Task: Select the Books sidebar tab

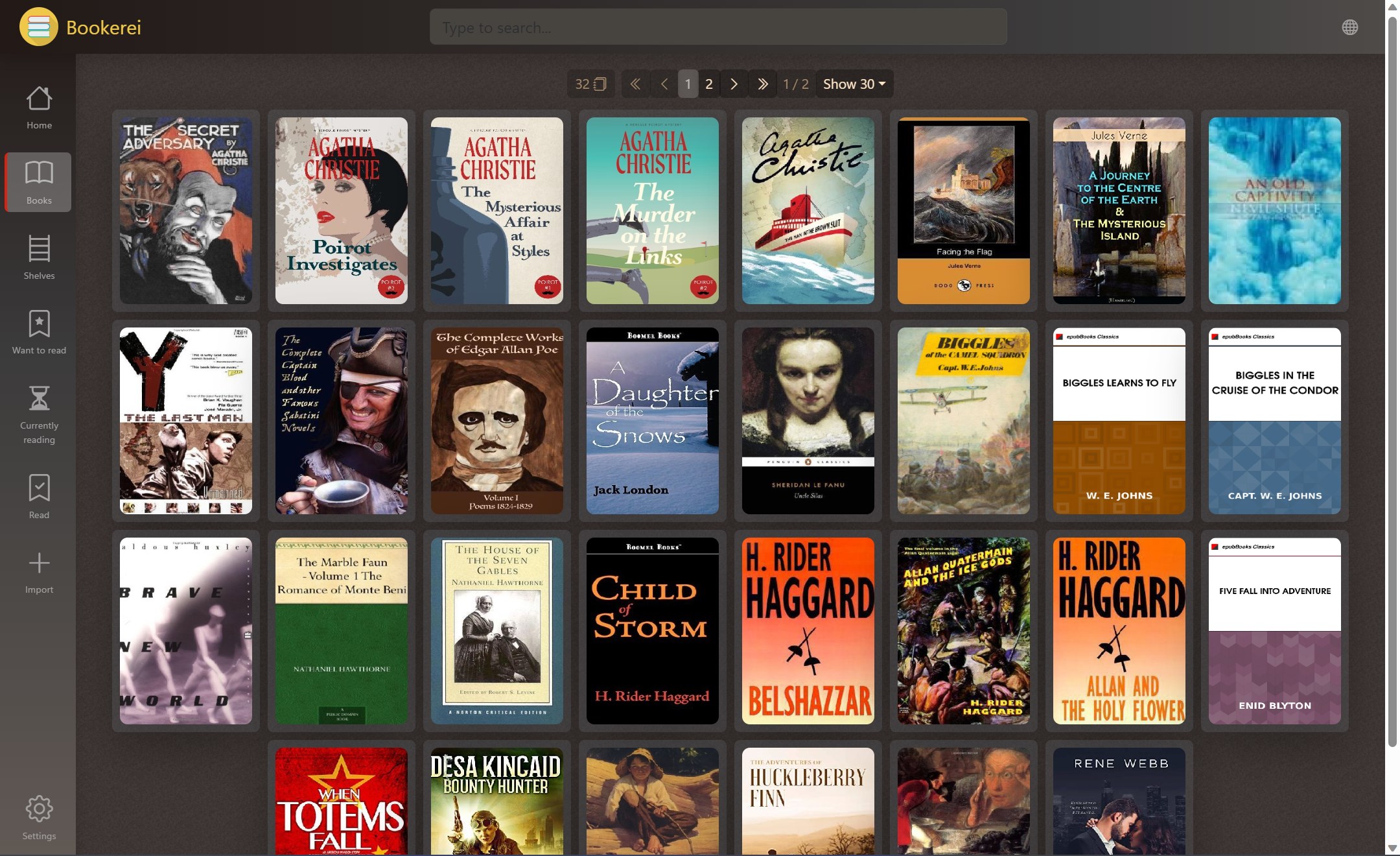Action: [39, 182]
